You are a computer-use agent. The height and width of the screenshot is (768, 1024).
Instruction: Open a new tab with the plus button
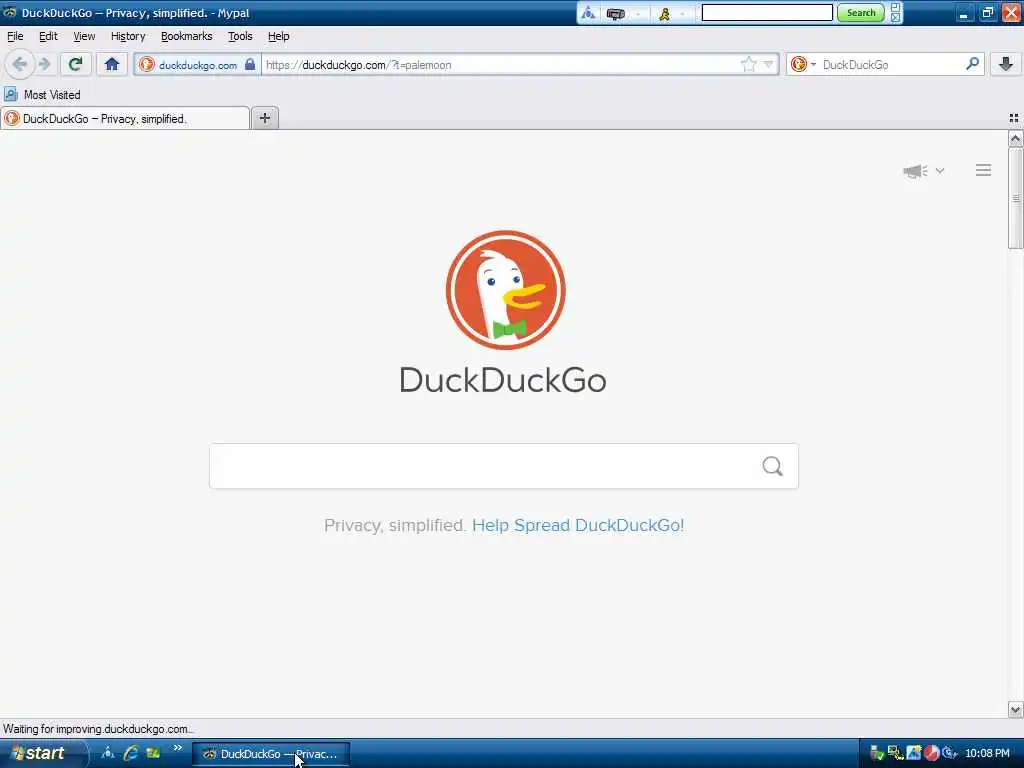tap(264, 118)
